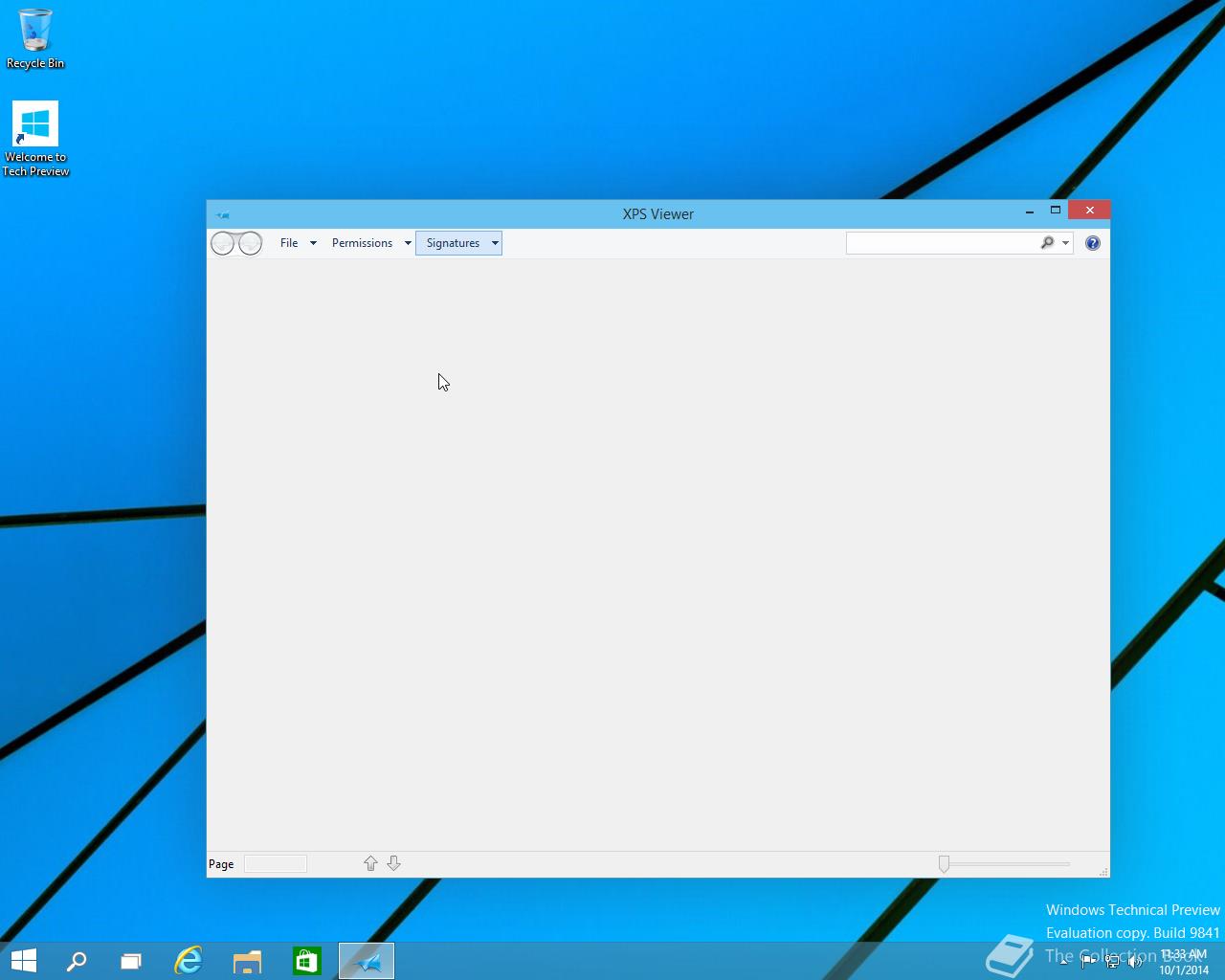The height and width of the screenshot is (980, 1225).
Task: Click the Back navigation arrow in XPS Viewer
Action: (223, 243)
